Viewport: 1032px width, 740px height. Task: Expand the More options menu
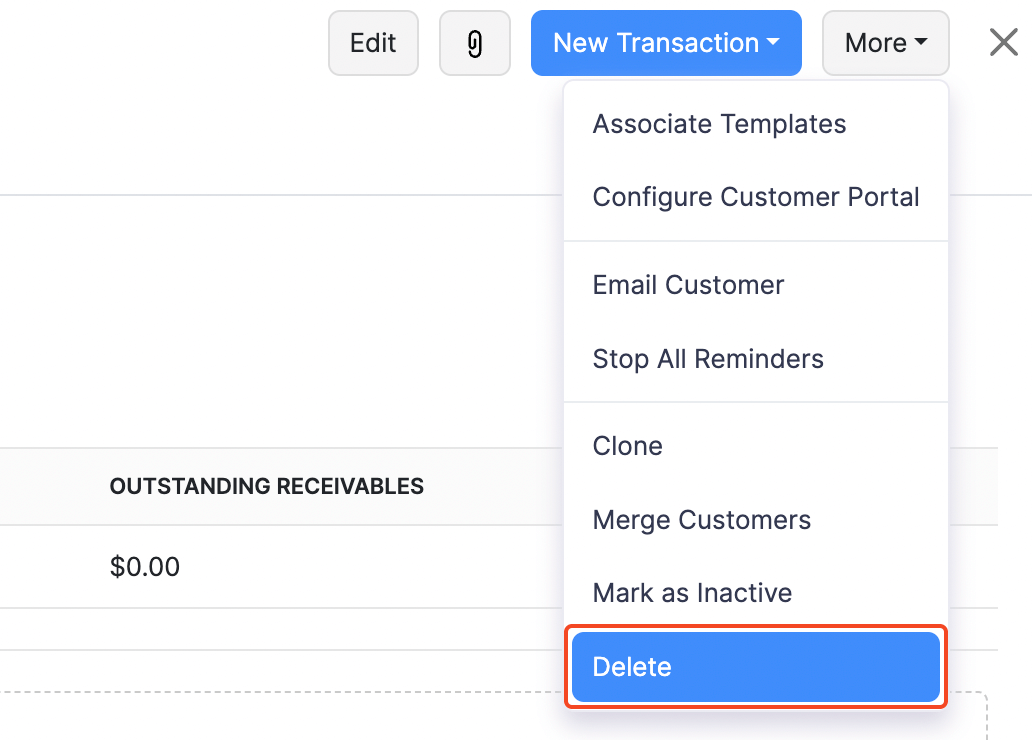885,43
